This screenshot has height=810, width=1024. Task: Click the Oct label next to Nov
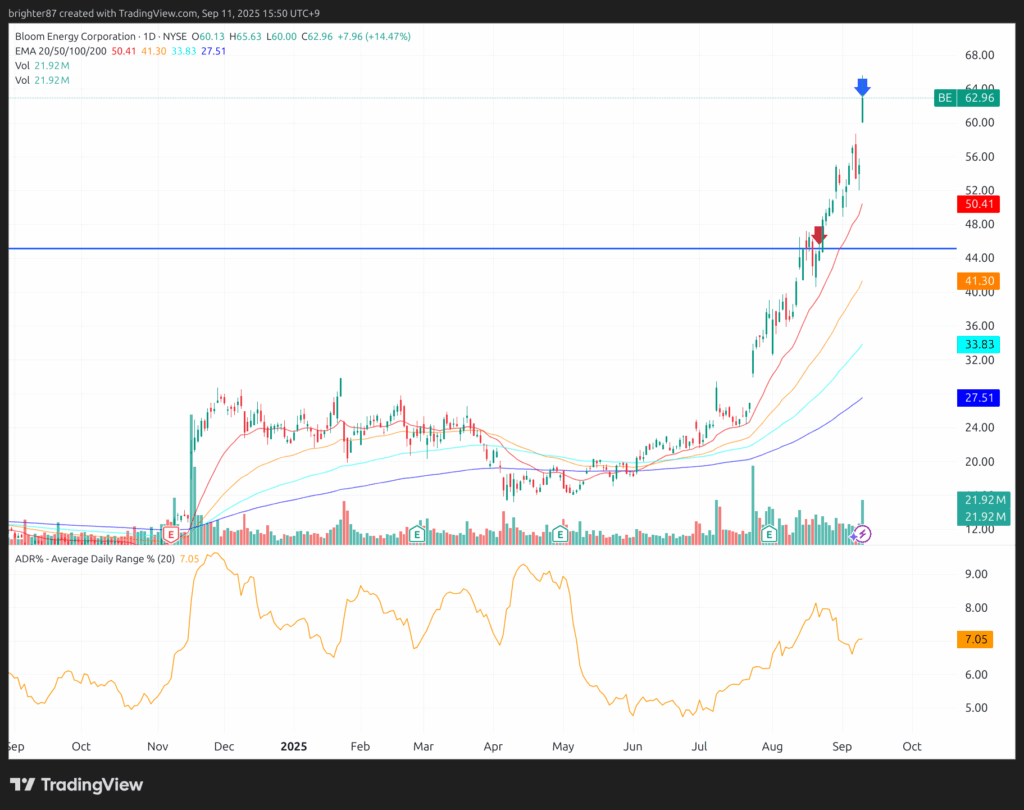click(x=81, y=746)
